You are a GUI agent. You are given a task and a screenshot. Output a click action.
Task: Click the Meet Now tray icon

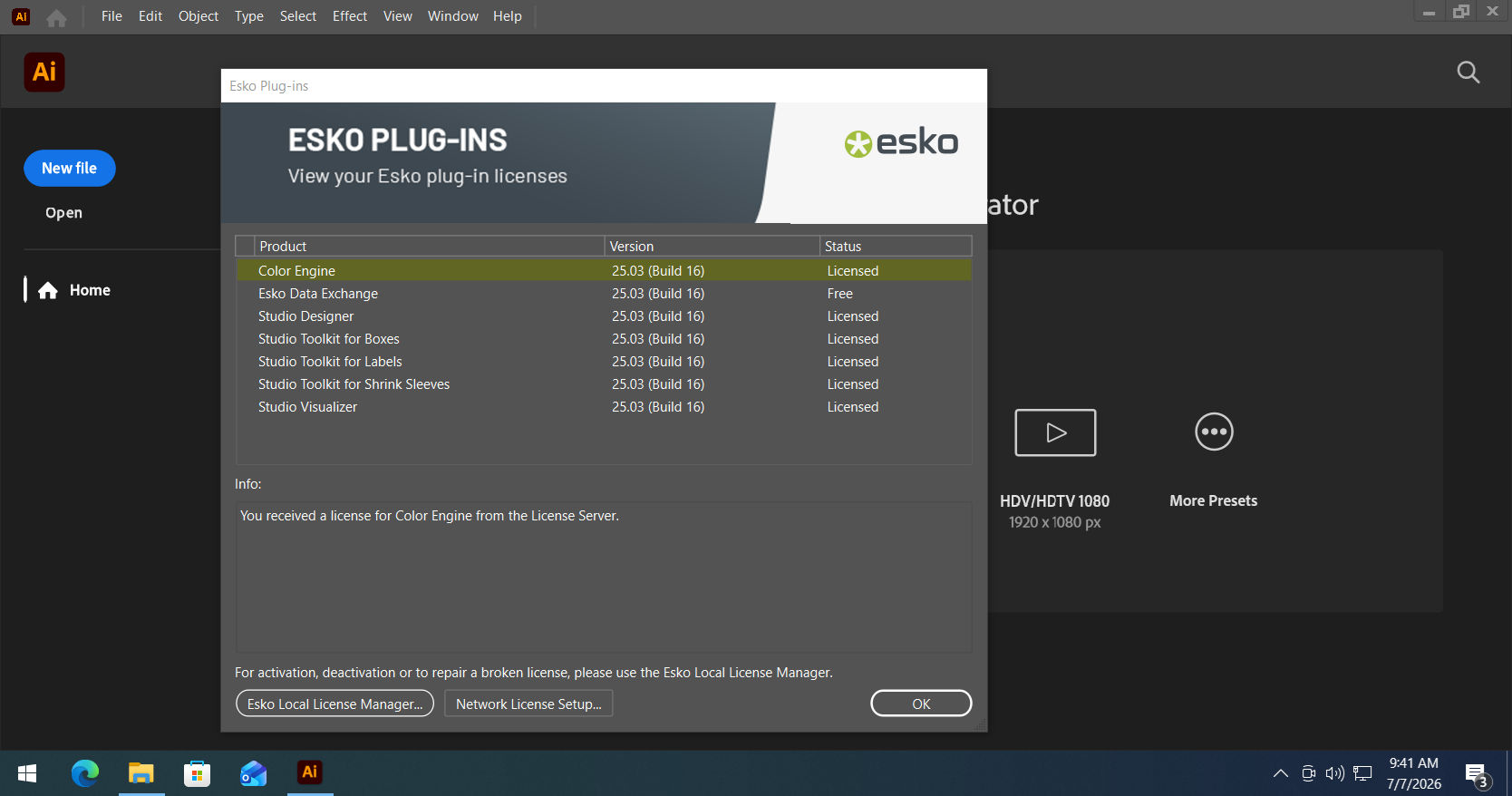(1308, 773)
